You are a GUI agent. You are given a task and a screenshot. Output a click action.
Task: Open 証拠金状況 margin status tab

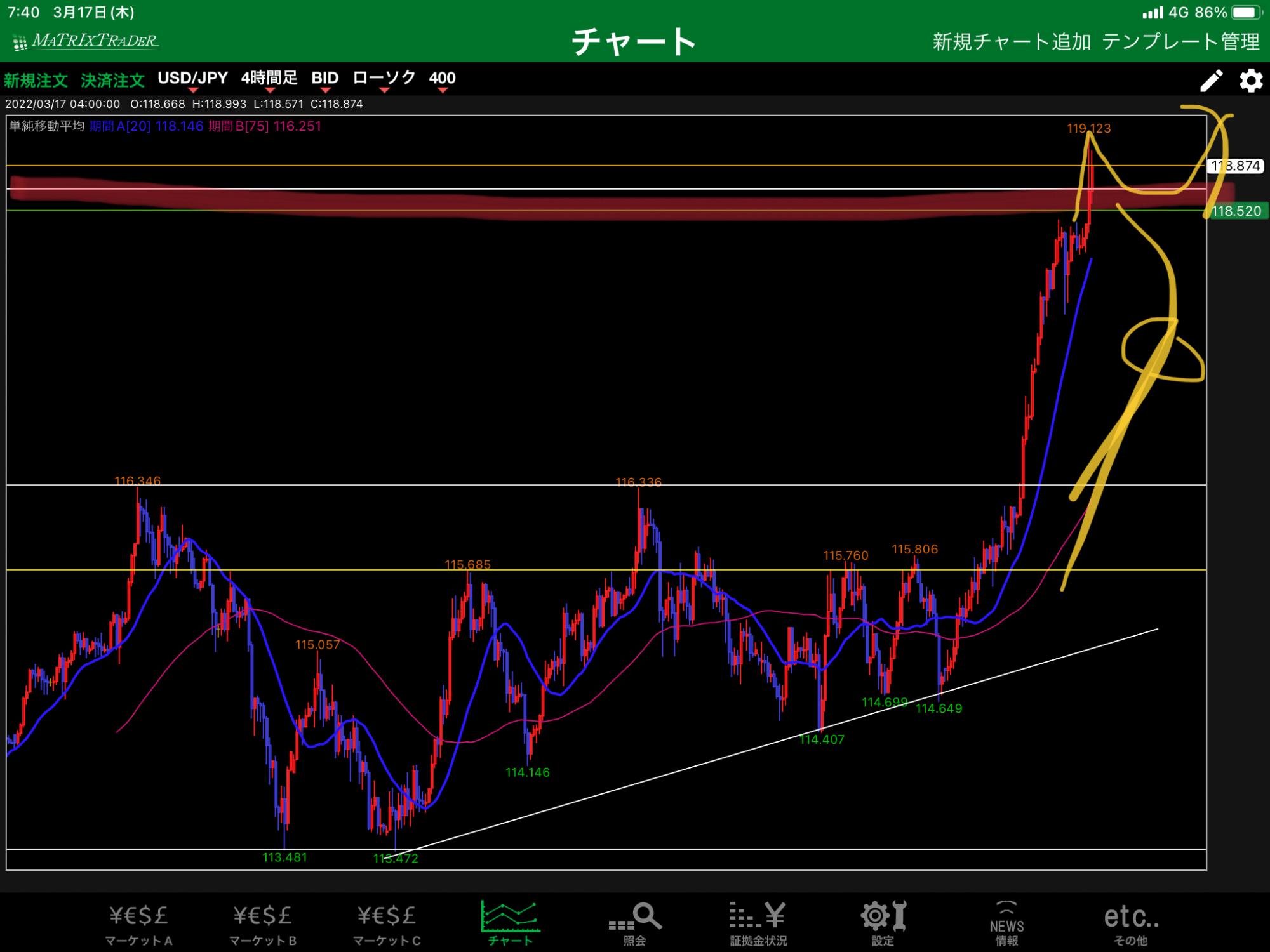(x=758, y=925)
